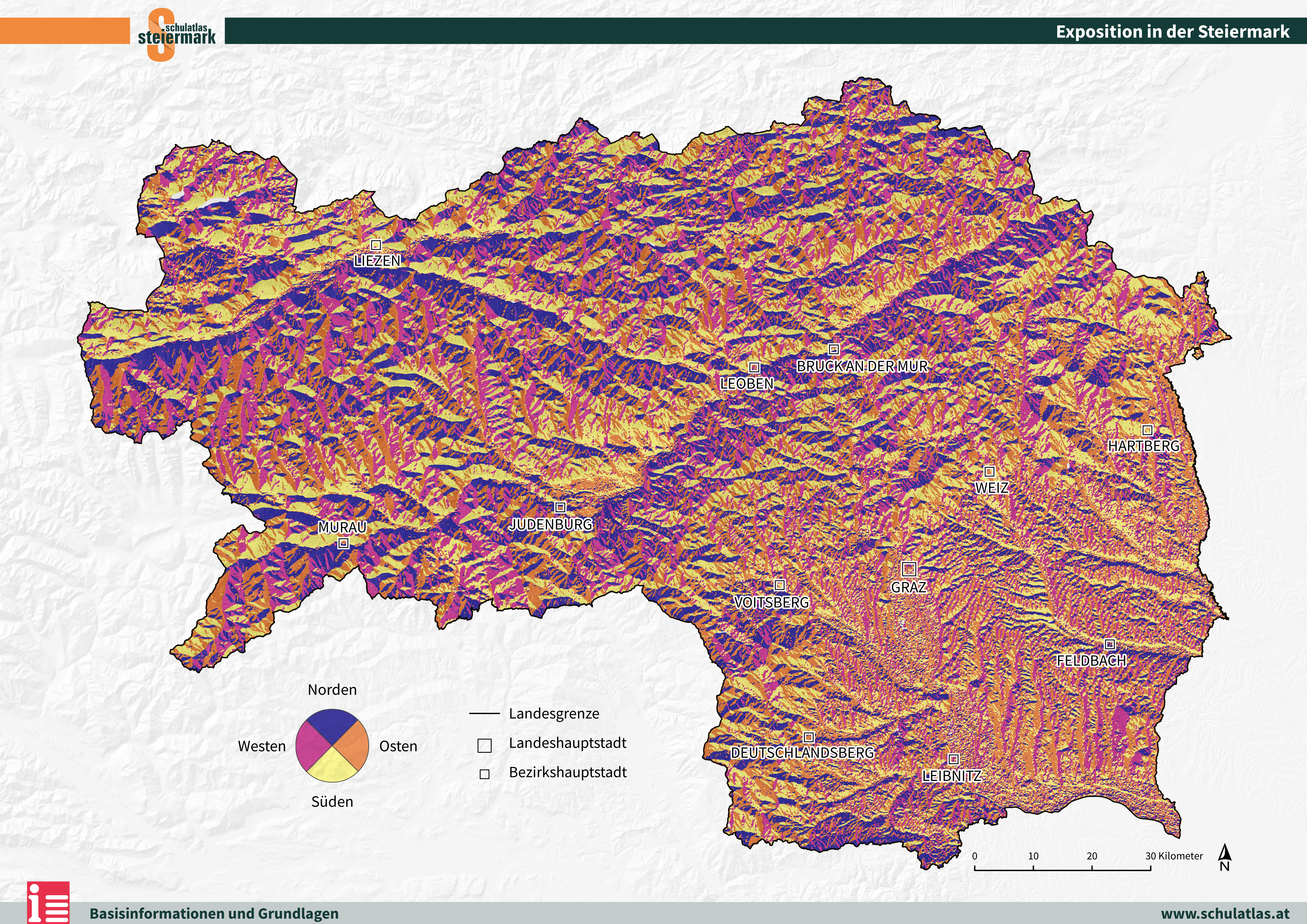Click the LIEZEN city label
The height and width of the screenshot is (924, 1307).
tap(378, 261)
